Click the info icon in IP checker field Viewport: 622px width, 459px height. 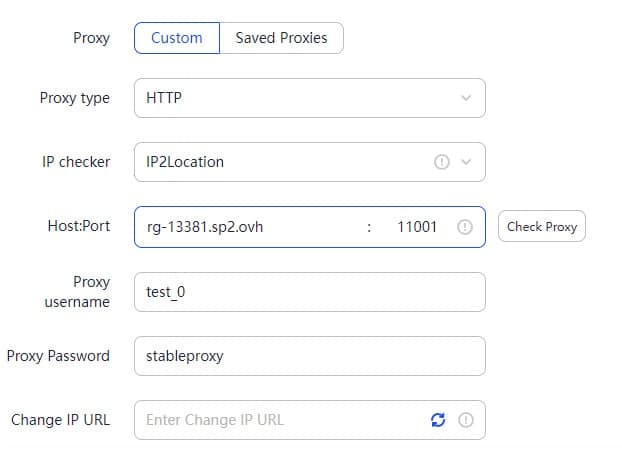pyautogui.click(x=442, y=162)
